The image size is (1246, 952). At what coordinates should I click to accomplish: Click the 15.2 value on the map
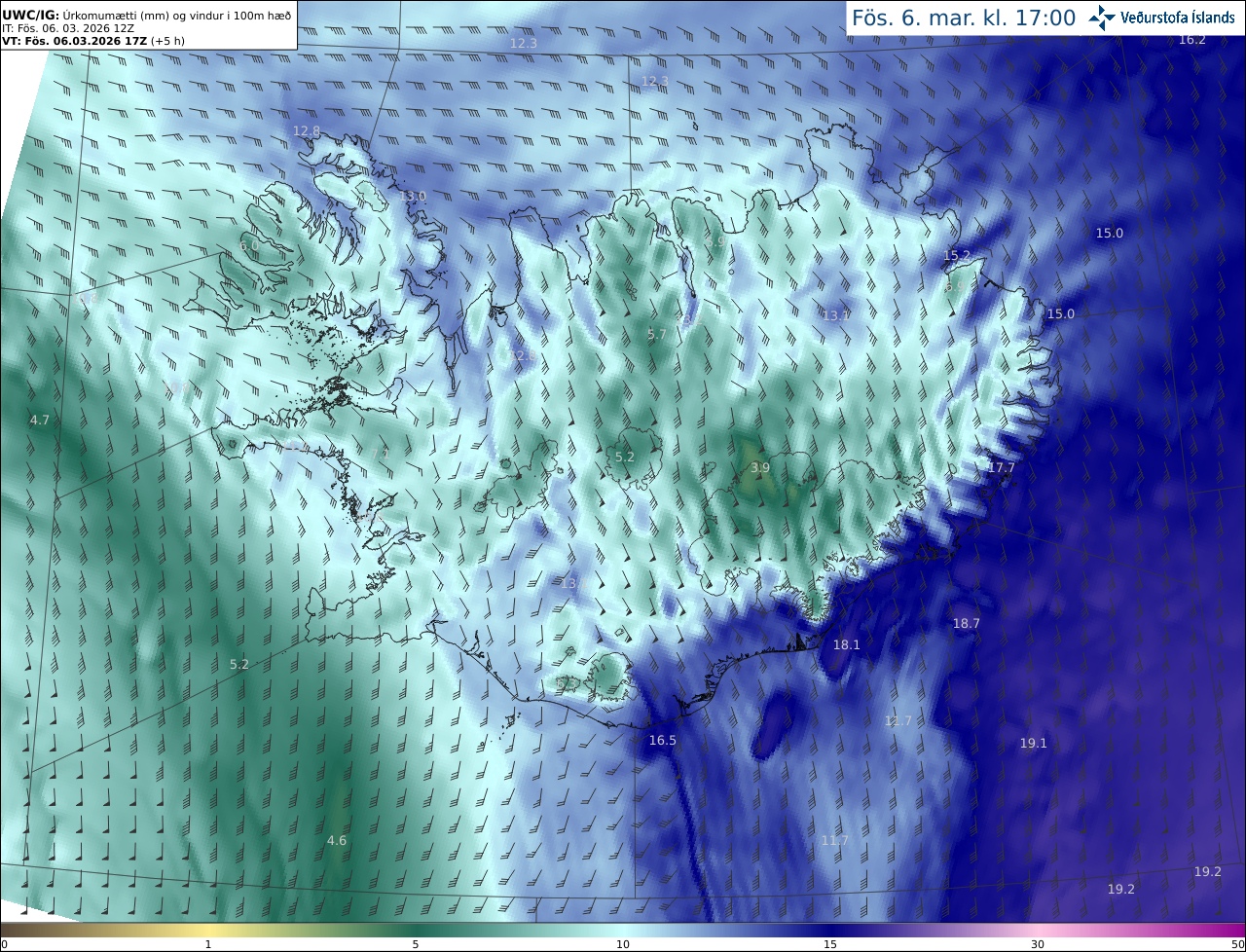[x=957, y=255]
